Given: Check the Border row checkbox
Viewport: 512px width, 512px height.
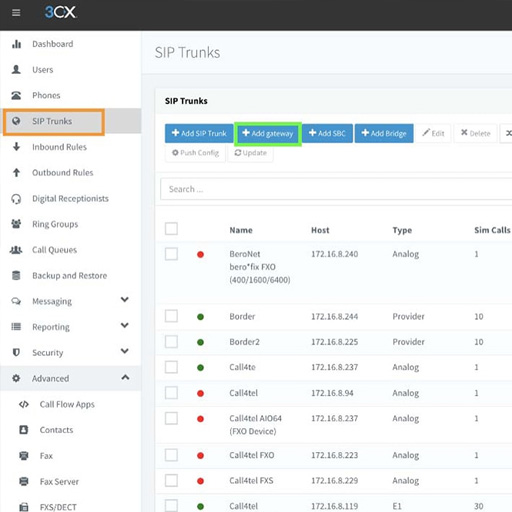Looking at the screenshot, I should point(171,316).
